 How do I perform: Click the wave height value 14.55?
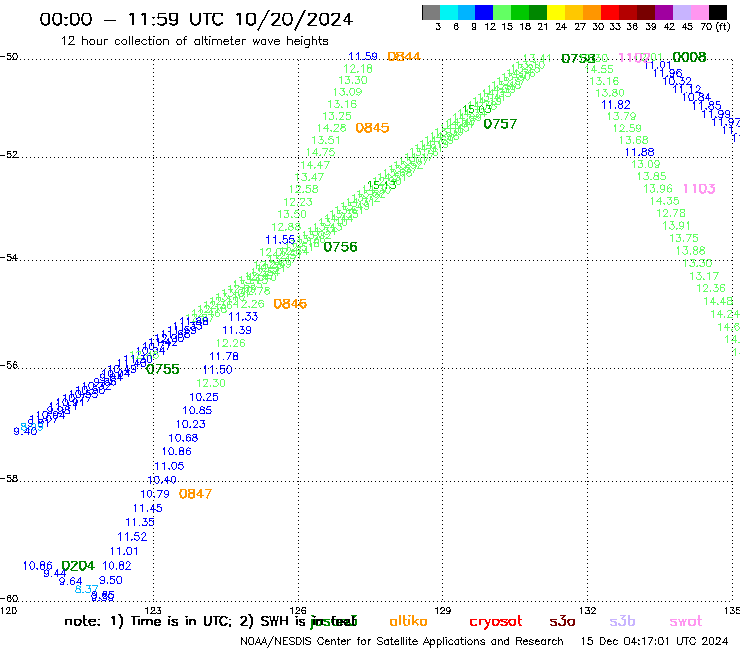pyautogui.click(x=599, y=69)
